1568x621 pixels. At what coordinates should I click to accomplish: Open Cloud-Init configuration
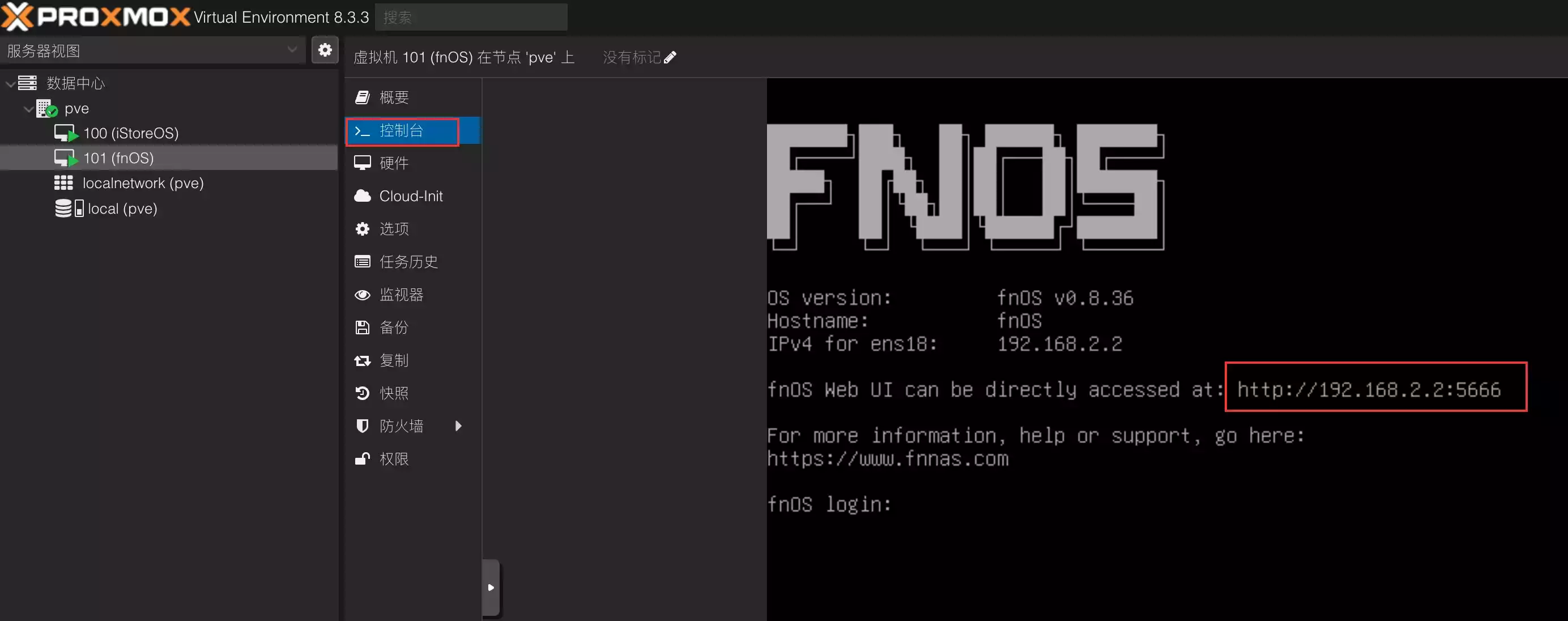pos(410,196)
